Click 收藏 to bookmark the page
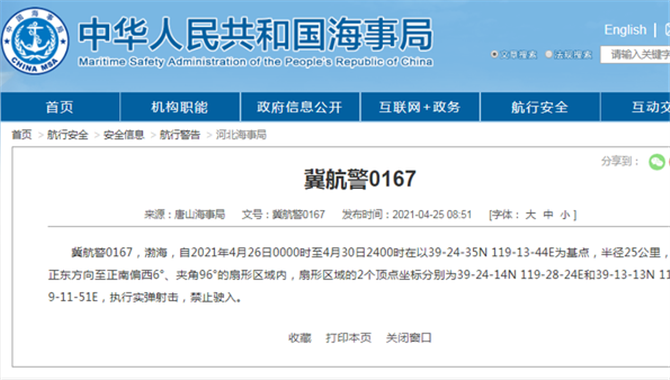This screenshot has height=380, width=670. click(x=300, y=338)
